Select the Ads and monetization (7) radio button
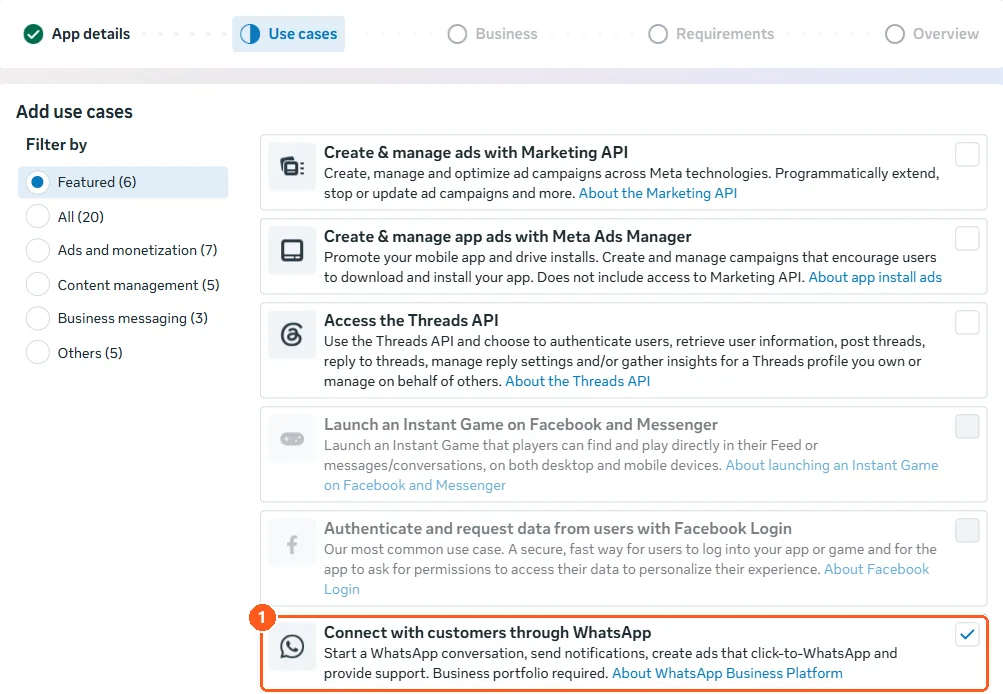 click(x=38, y=250)
